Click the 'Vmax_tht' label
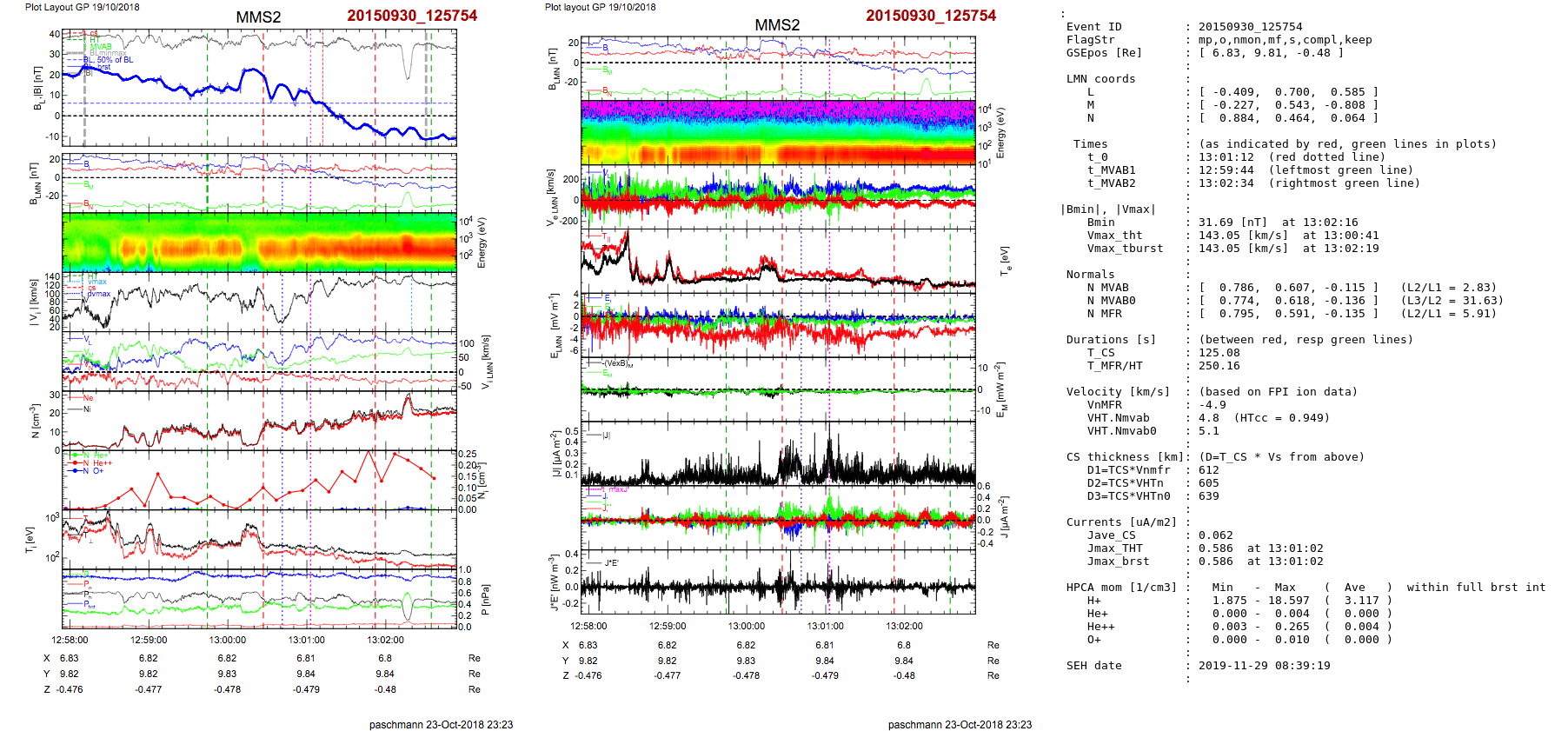Viewport: 1568px width, 731px height. tap(1115, 236)
